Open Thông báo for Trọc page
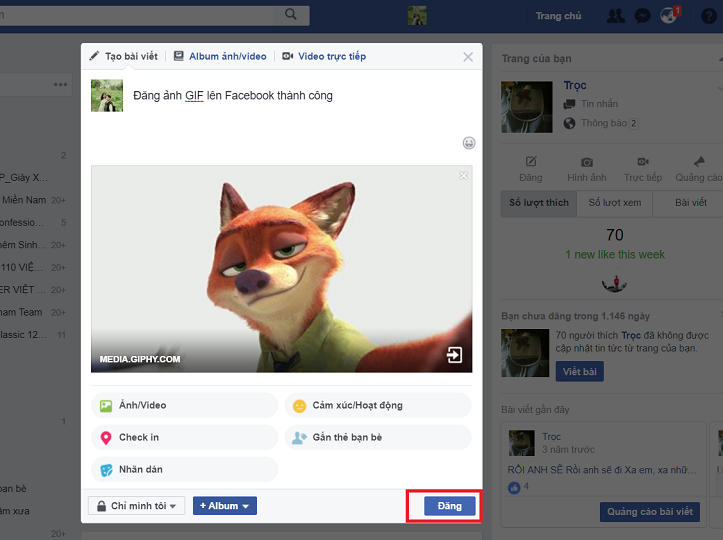Viewport: 723px width, 540px height. (x=601, y=123)
